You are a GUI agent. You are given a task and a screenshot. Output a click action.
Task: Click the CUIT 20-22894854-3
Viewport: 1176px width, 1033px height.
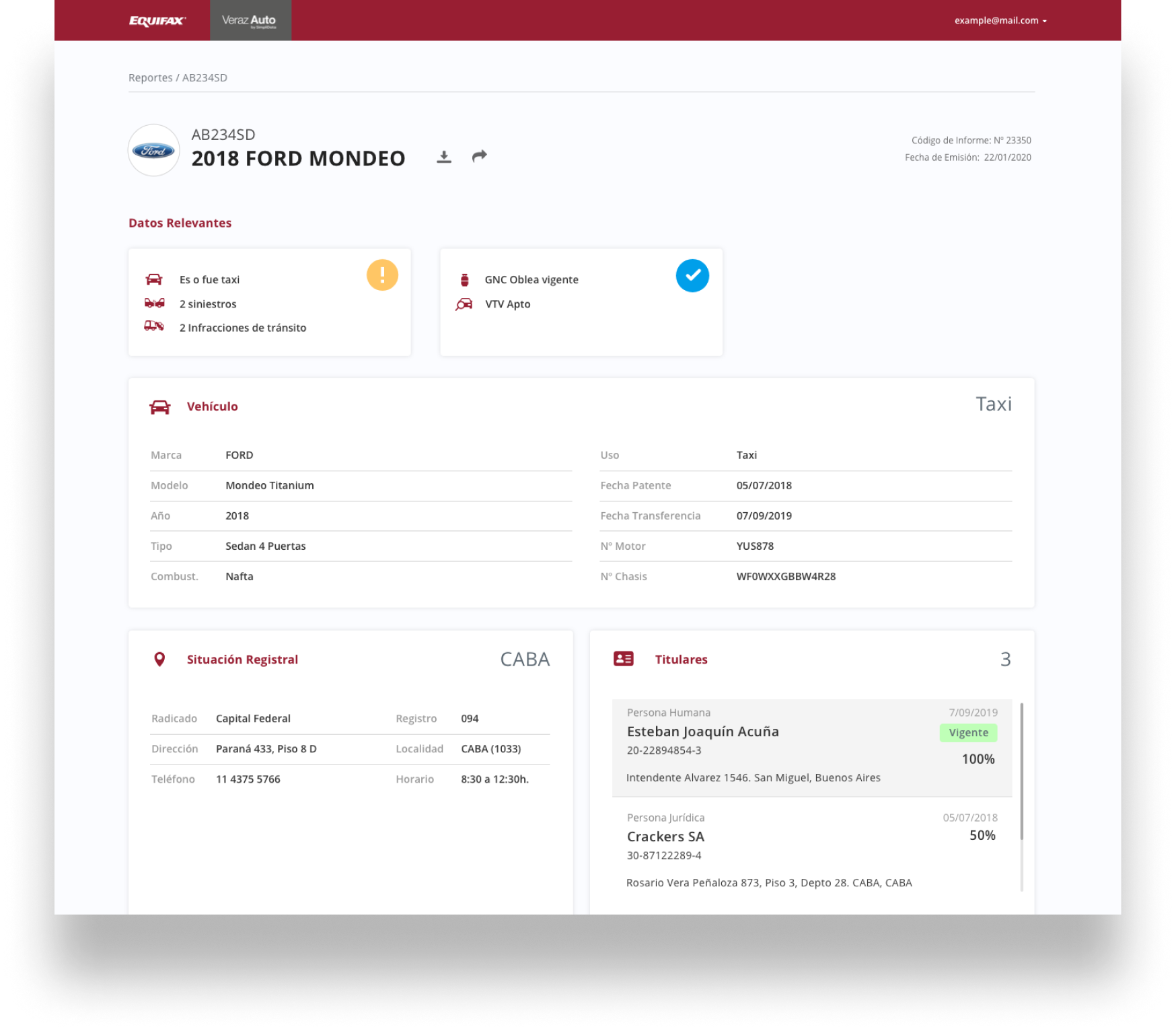(x=664, y=750)
